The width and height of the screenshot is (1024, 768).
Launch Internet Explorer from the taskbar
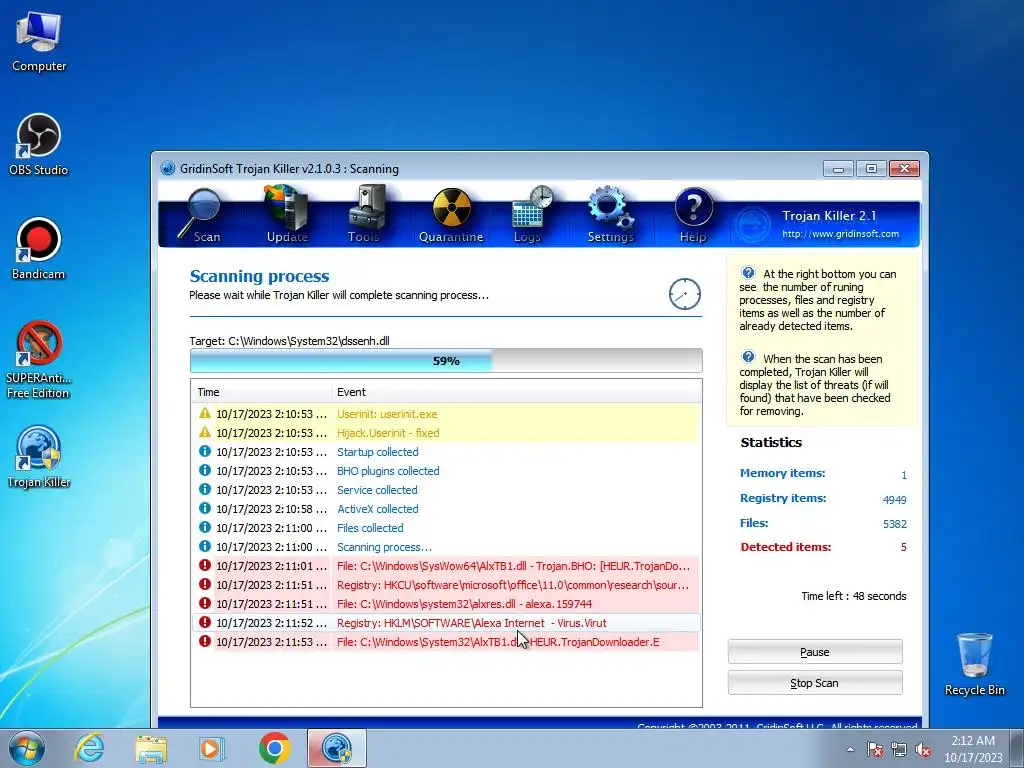[x=89, y=748]
